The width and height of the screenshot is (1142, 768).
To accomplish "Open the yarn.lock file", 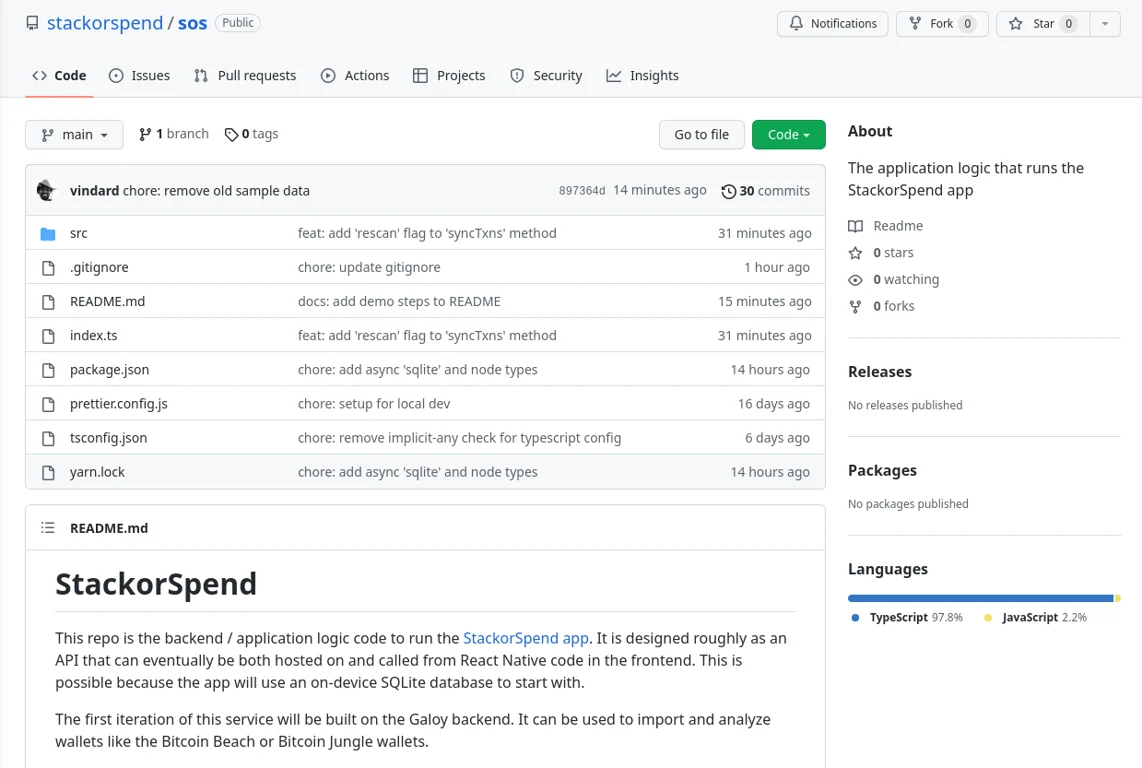I will pos(97,472).
